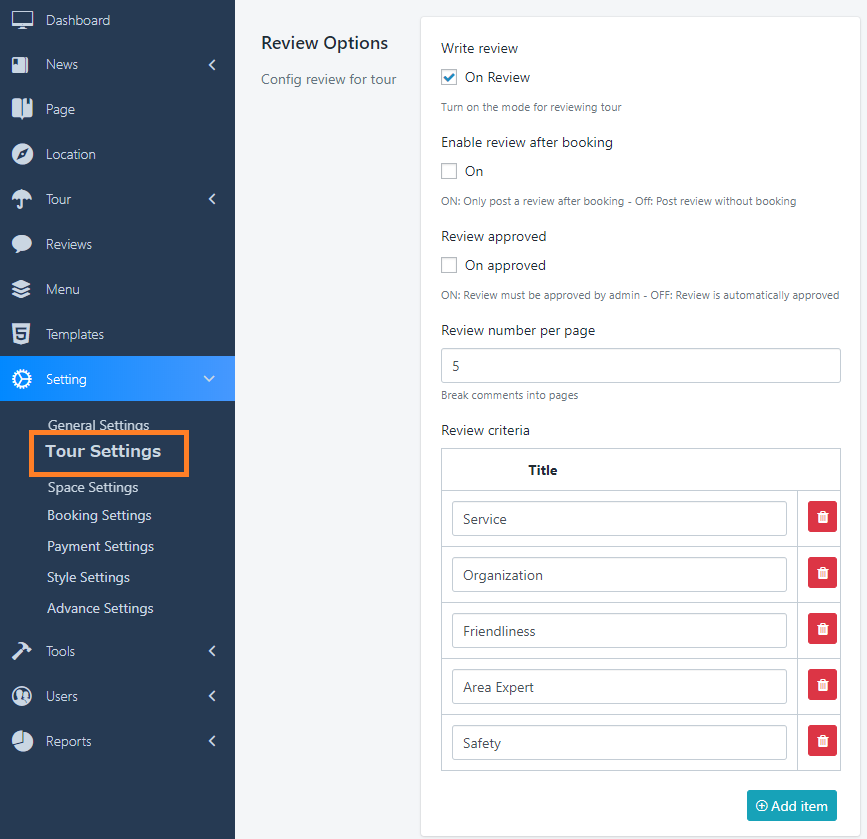Collapse the Setting menu chevron
This screenshot has width=867, height=839.
coord(209,379)
